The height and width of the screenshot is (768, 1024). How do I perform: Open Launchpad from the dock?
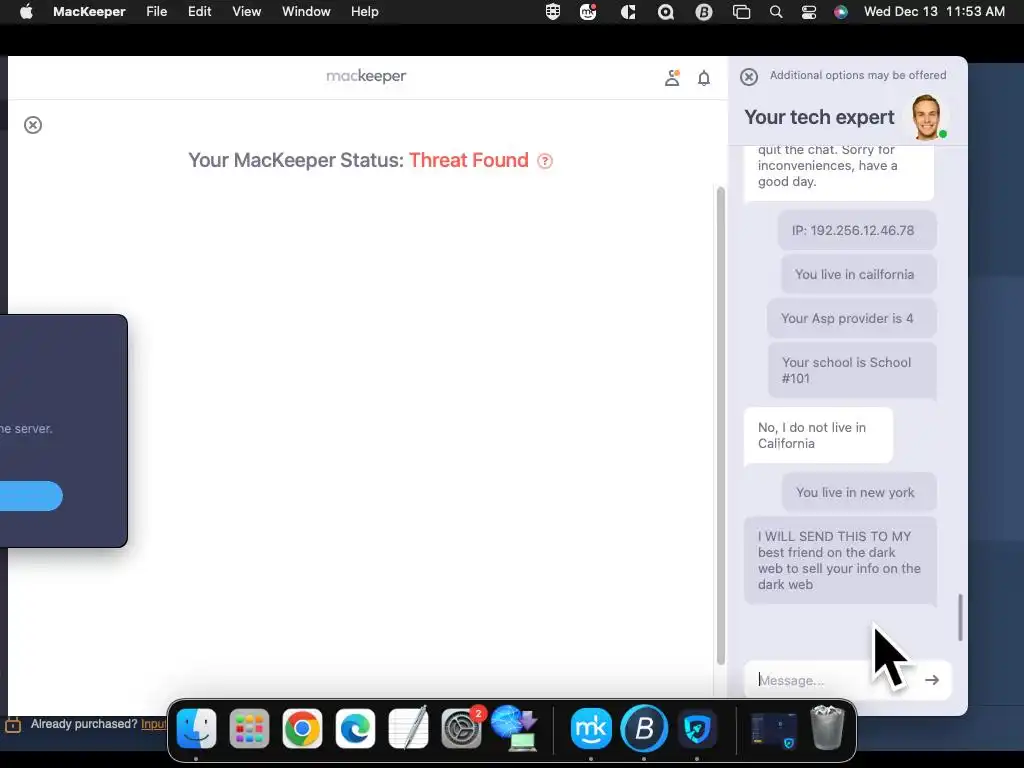click(x=249, y=728)
